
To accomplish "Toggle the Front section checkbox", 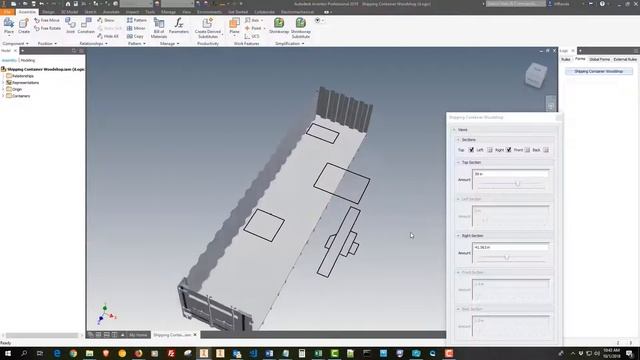I will point(527,150).
